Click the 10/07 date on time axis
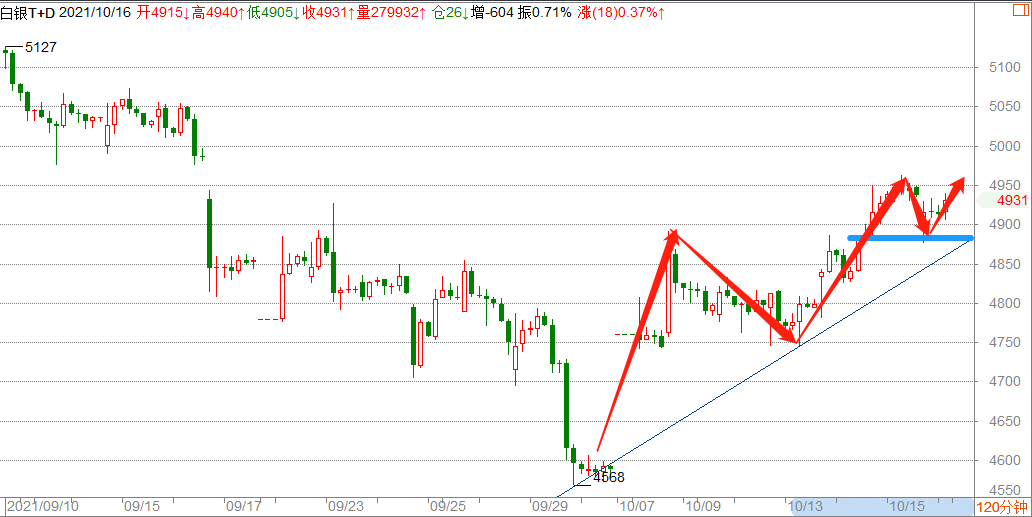 pos(635,507)
